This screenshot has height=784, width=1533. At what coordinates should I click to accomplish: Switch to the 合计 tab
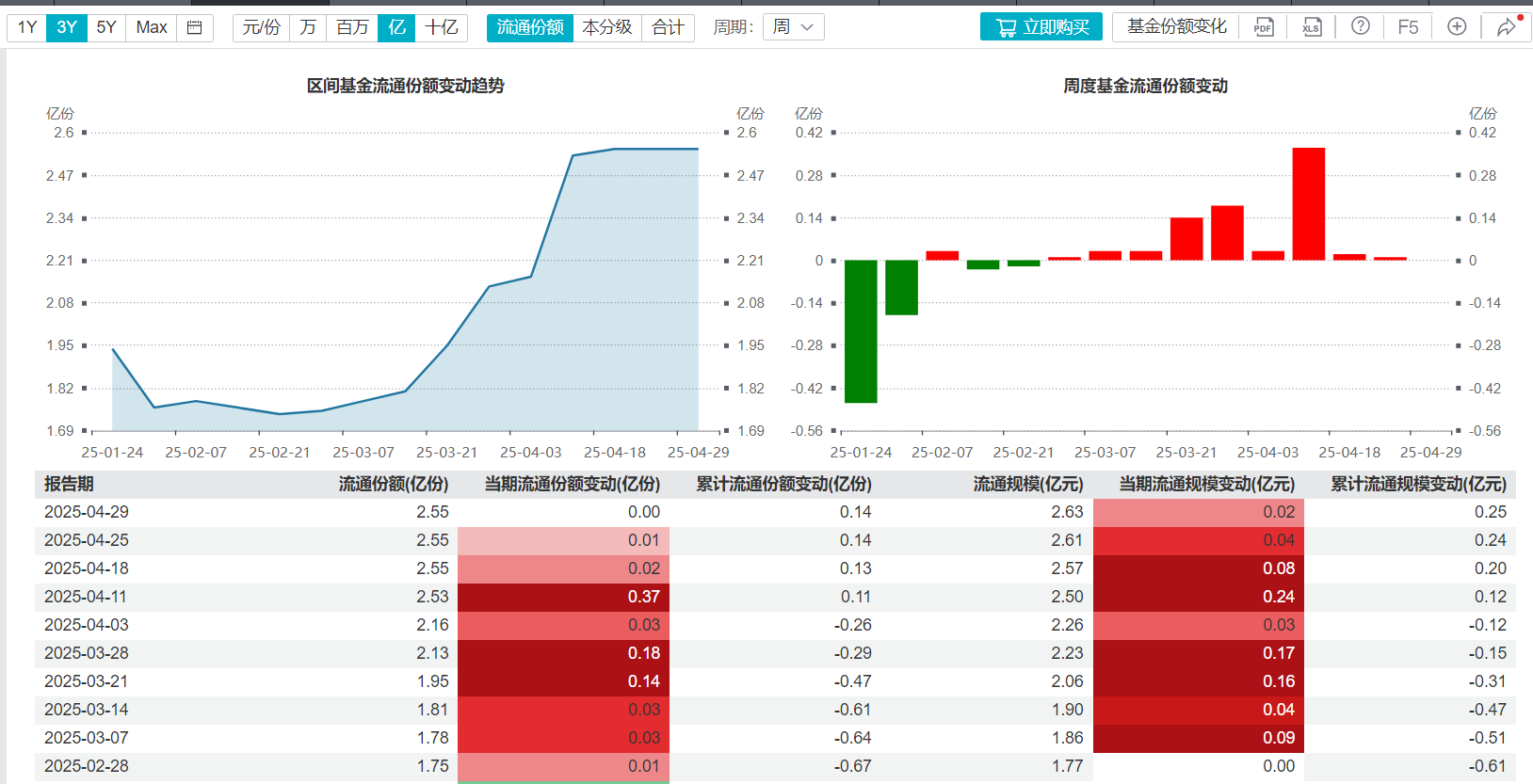669,27
